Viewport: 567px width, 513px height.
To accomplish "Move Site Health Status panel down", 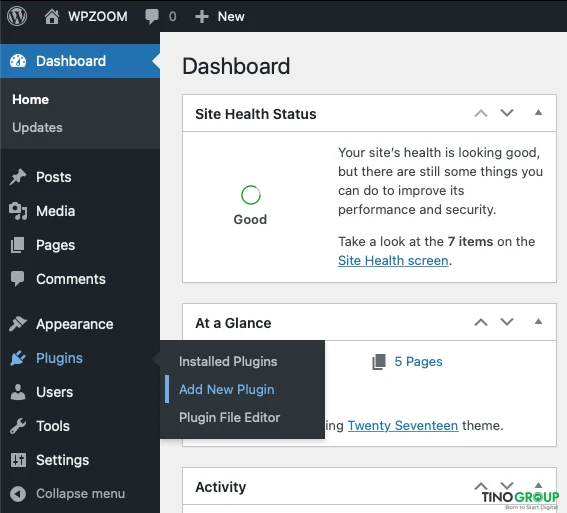I will 507,113.
